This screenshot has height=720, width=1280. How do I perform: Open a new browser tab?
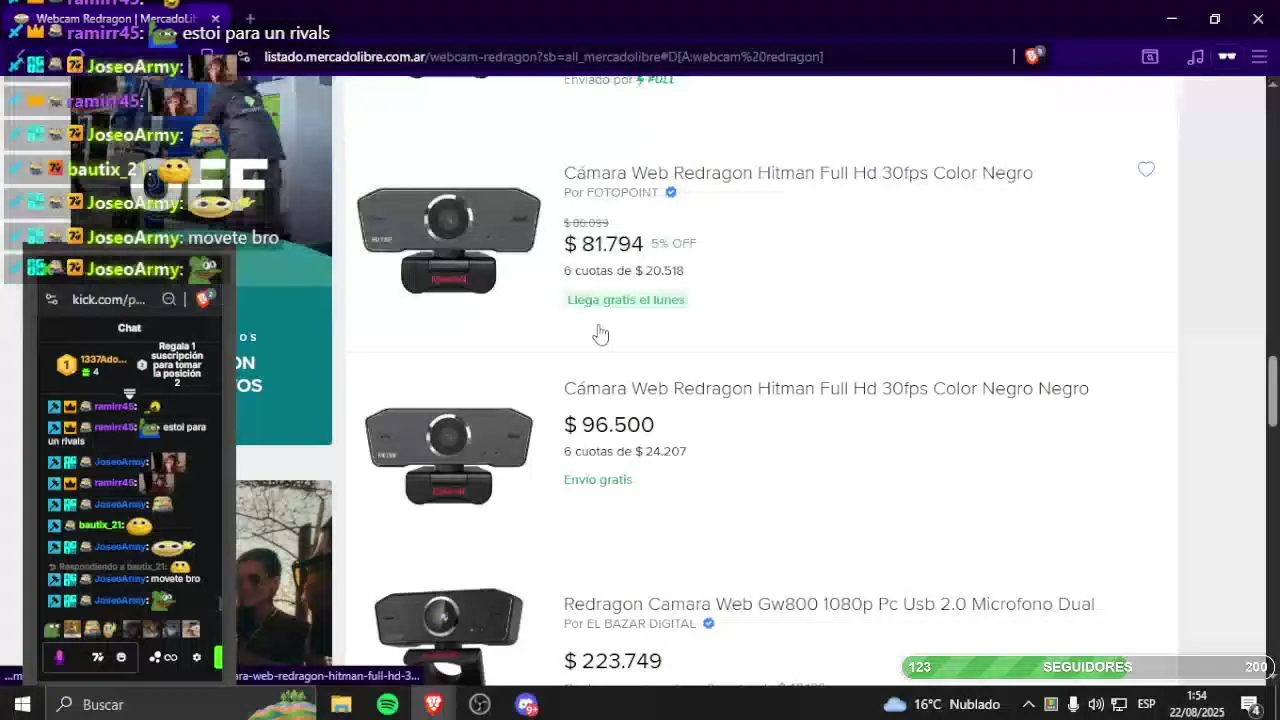[250, 18]
